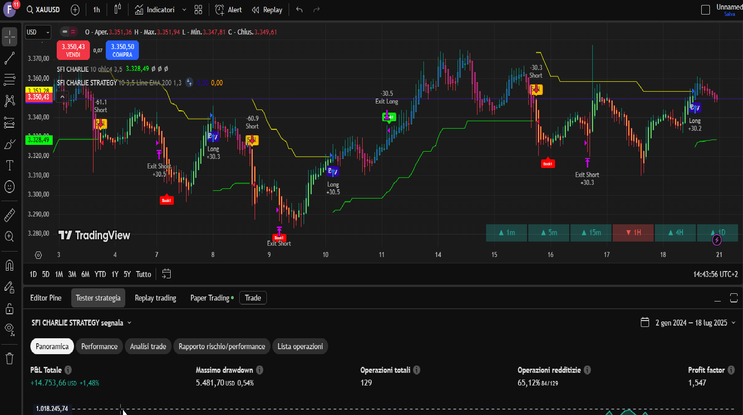743x415 pixels.
Task: Show Tutto full date range
Action: point(144,274)
